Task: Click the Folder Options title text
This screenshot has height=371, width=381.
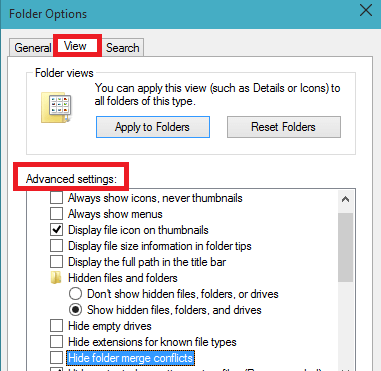Action: tap(48, 14)
